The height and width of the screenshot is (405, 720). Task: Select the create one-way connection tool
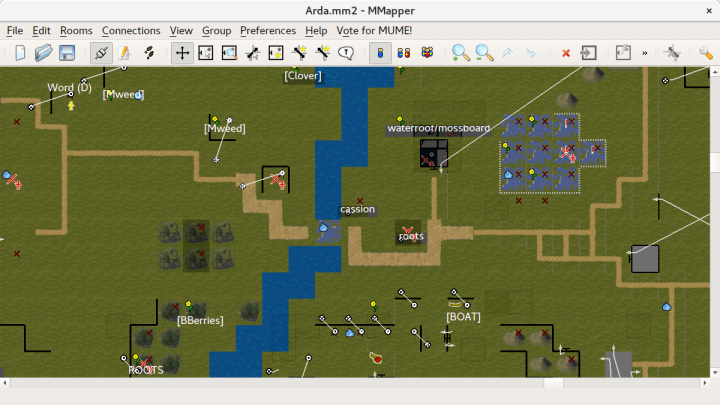point(323,53)
